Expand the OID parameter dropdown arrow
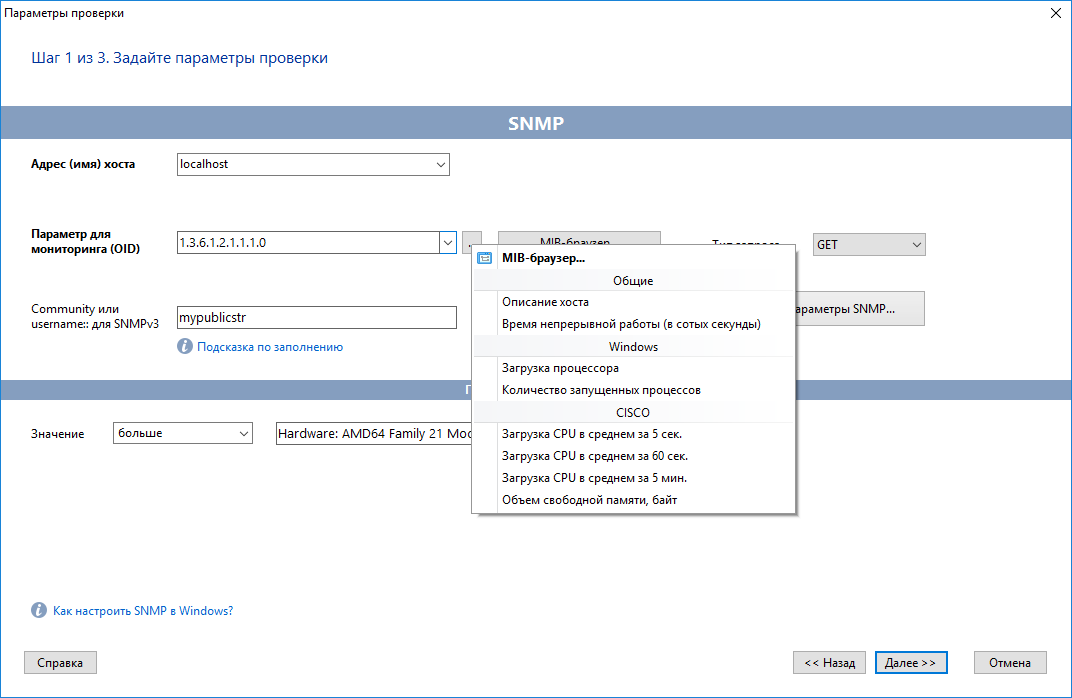 pyautogui.click(x=447, y=243)
